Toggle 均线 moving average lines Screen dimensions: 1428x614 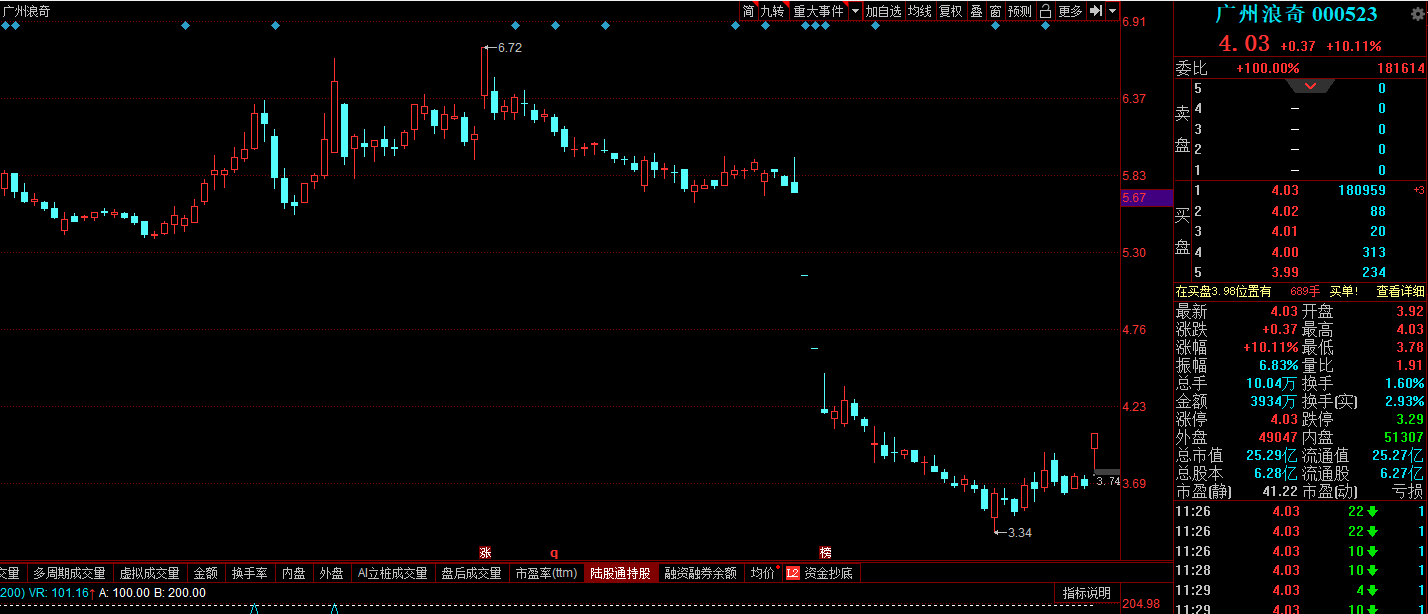919,11
